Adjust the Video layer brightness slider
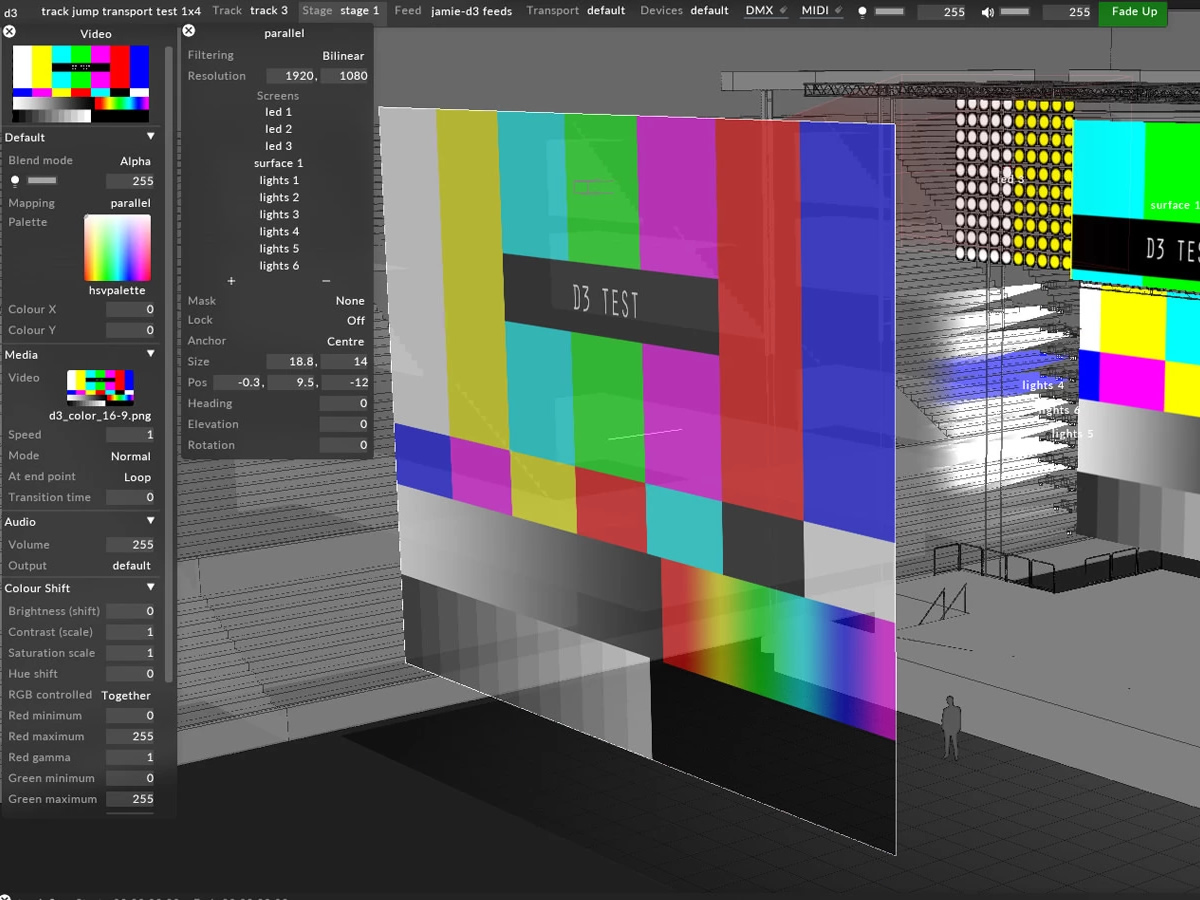 [x=42, y=181]
